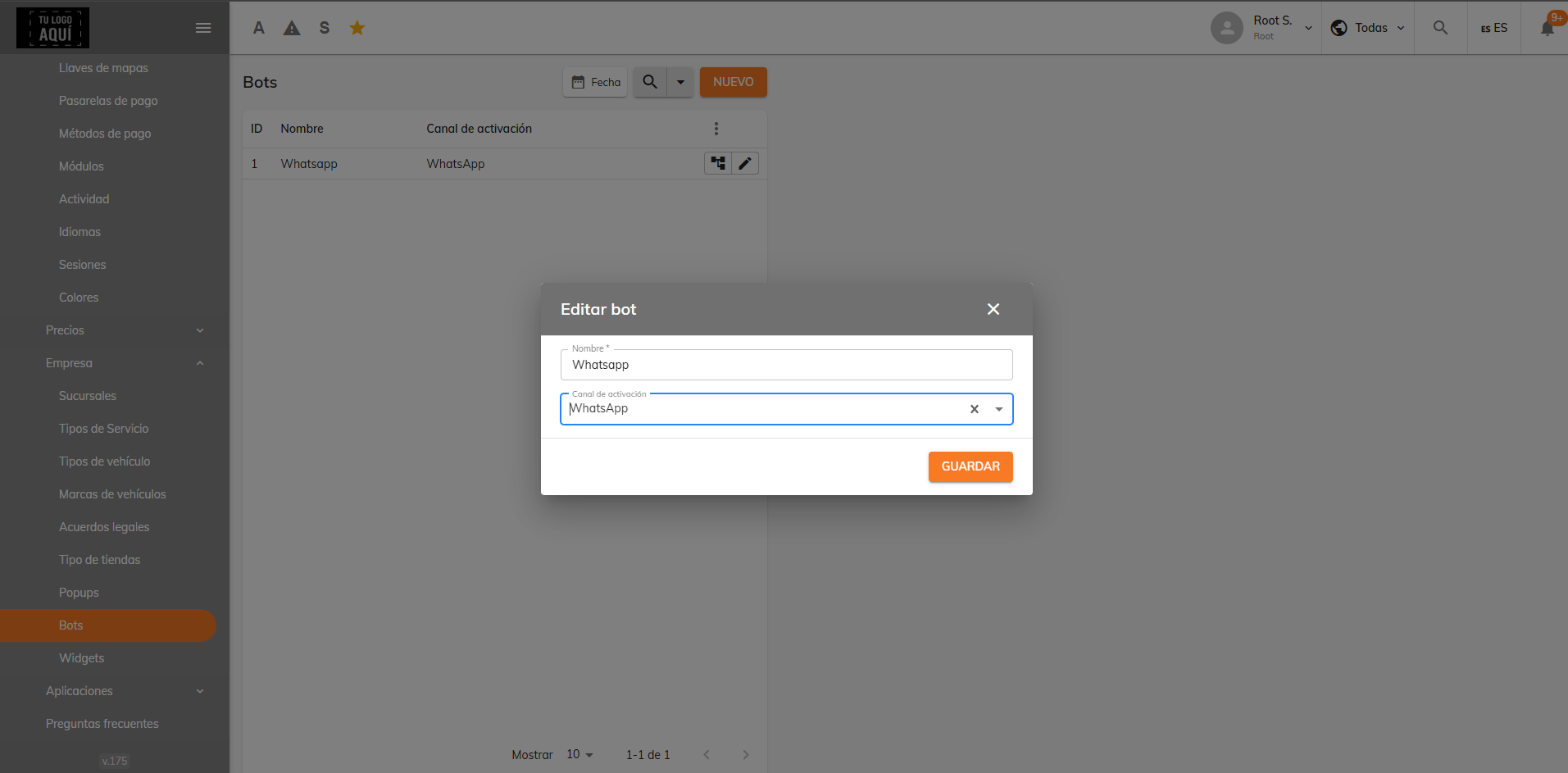Go to next page arrow
Image resolution: width=1568 pixels, height=773 pixels.
(x=746, y=755)
